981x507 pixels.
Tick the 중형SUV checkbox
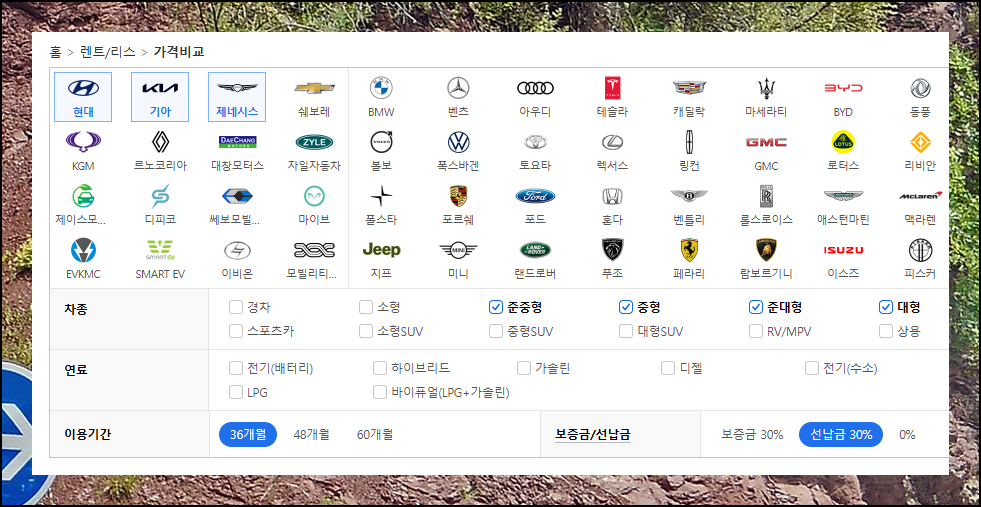[496, 331]
